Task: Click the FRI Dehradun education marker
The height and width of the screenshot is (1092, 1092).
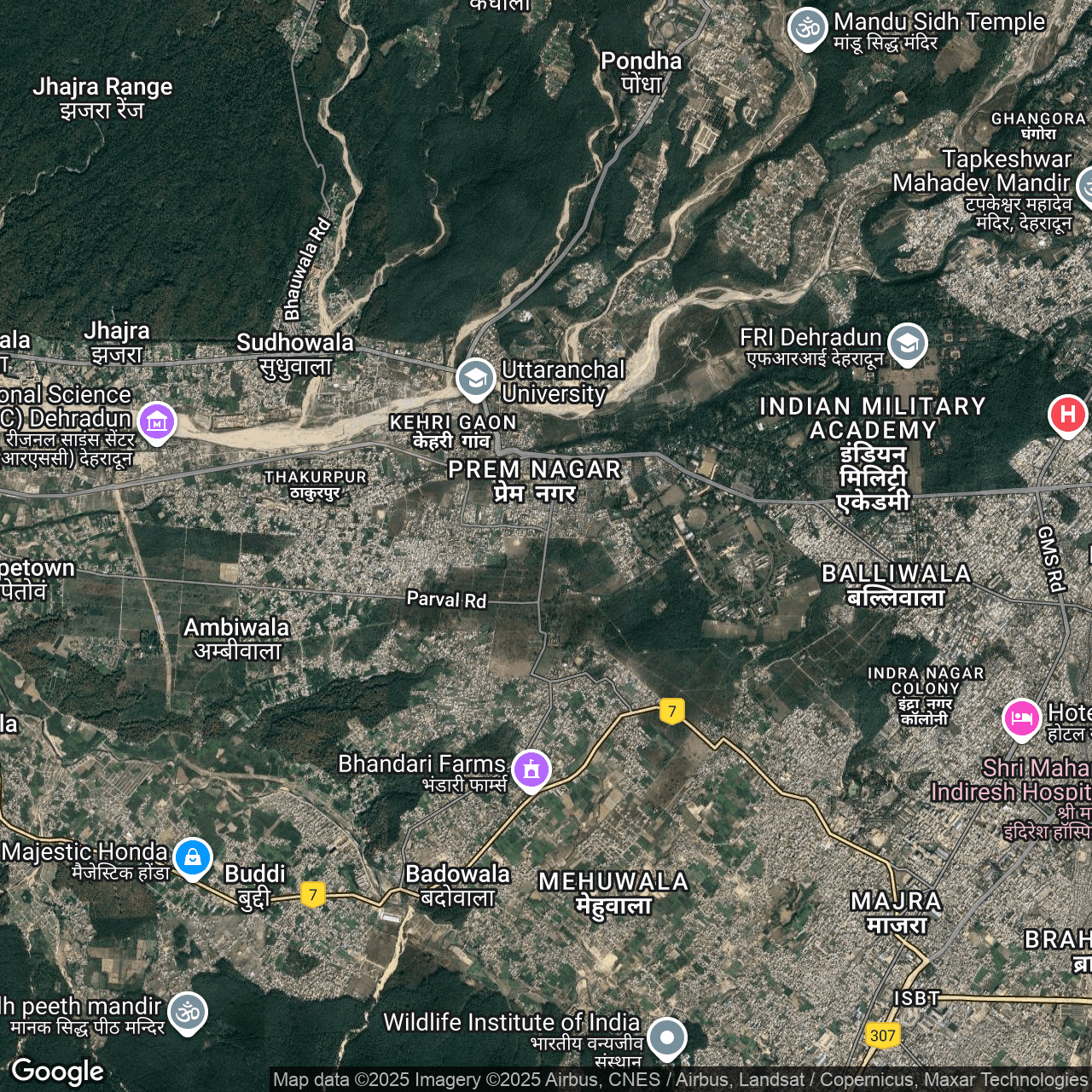Action: (x=907, y=343)
